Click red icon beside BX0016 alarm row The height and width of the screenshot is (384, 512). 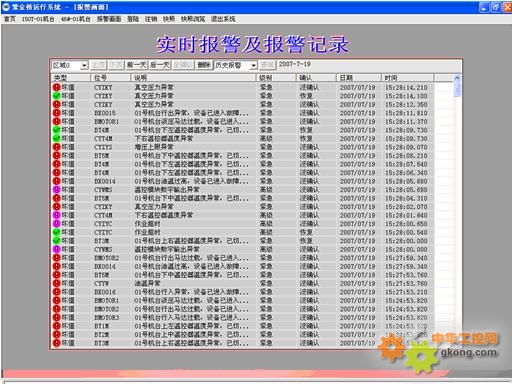click(56, 292)
